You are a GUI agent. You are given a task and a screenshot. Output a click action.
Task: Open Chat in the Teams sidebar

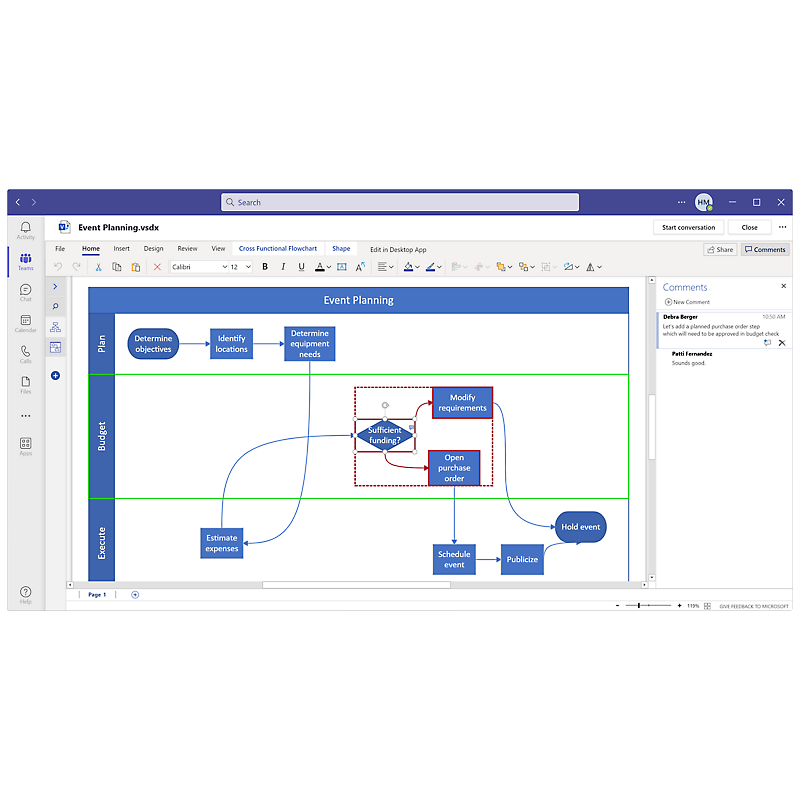(x=26, y=292)
